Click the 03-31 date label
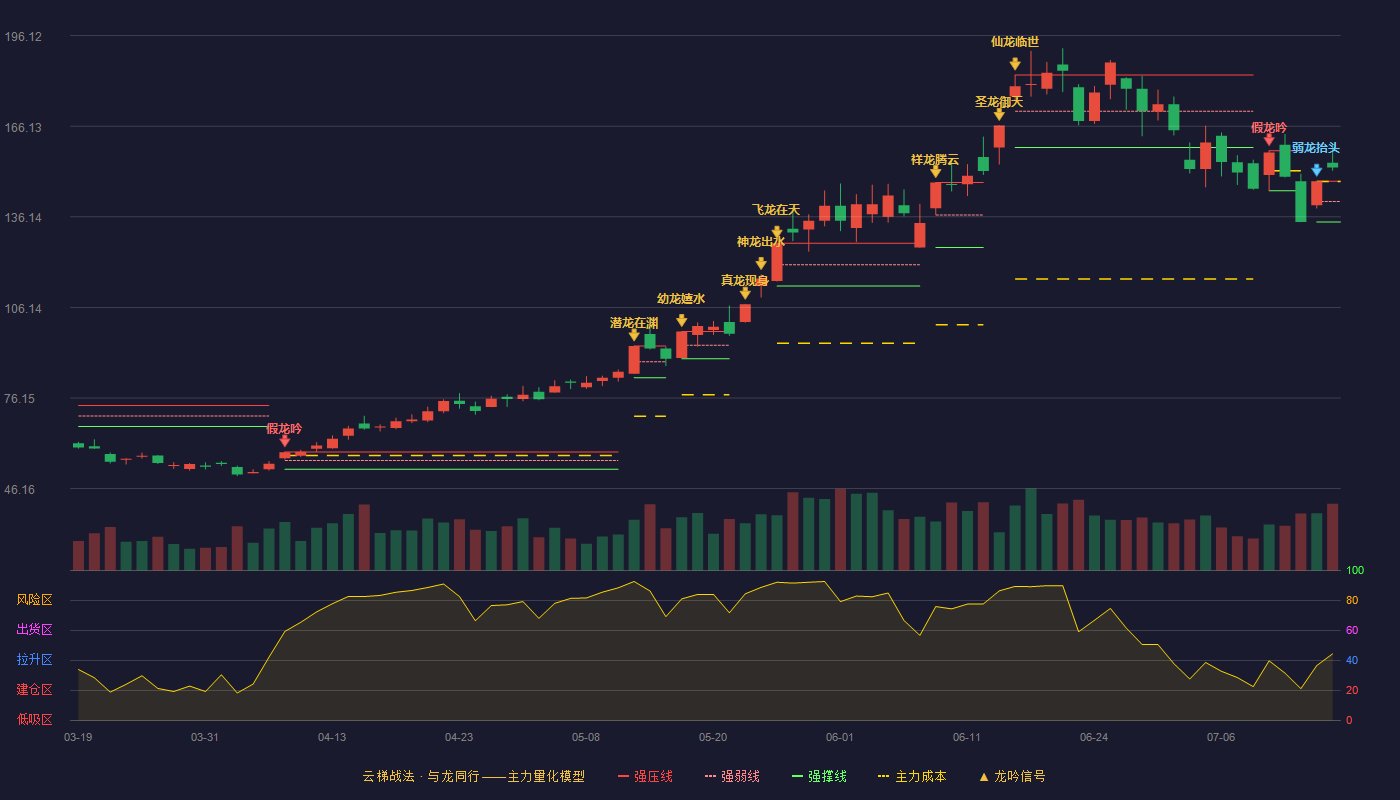This screenshot has width=1400, height=800. click(205, 737)
